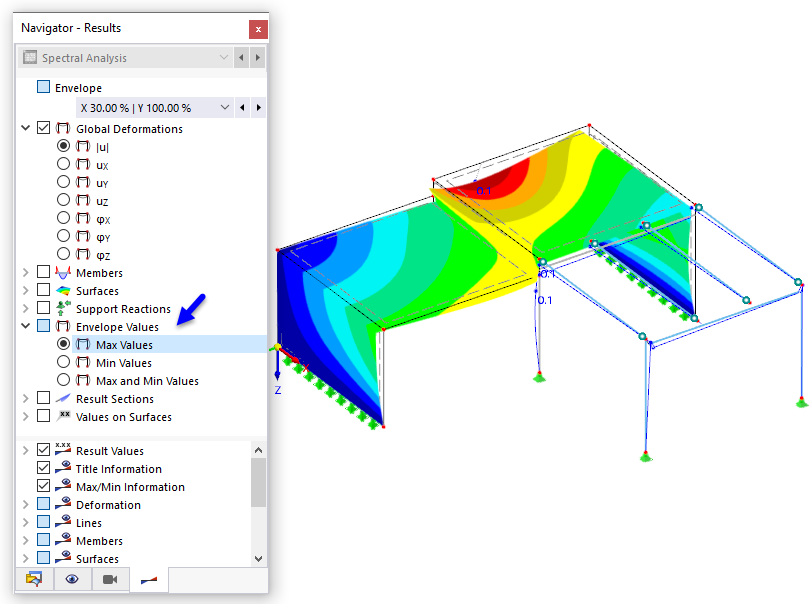Image resolution: width=811 pixels, height=604 pixels.
Task: Click the Global Deformations frame icon
Action: click(63, 128)
